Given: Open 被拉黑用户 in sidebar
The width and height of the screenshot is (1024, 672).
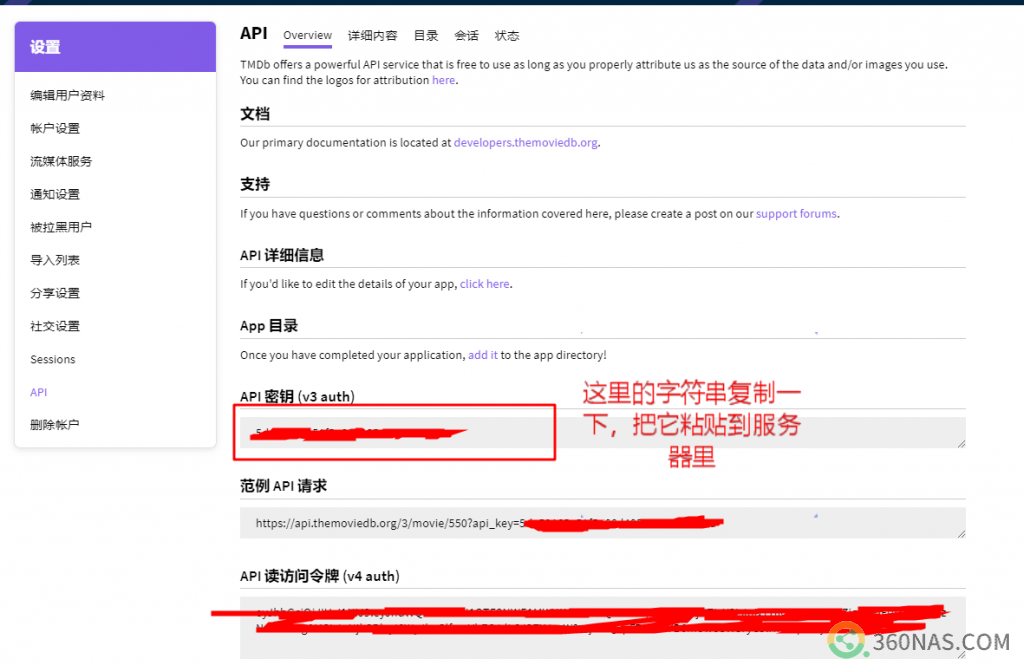Looking at the screenshot, I should pos(61,227).
